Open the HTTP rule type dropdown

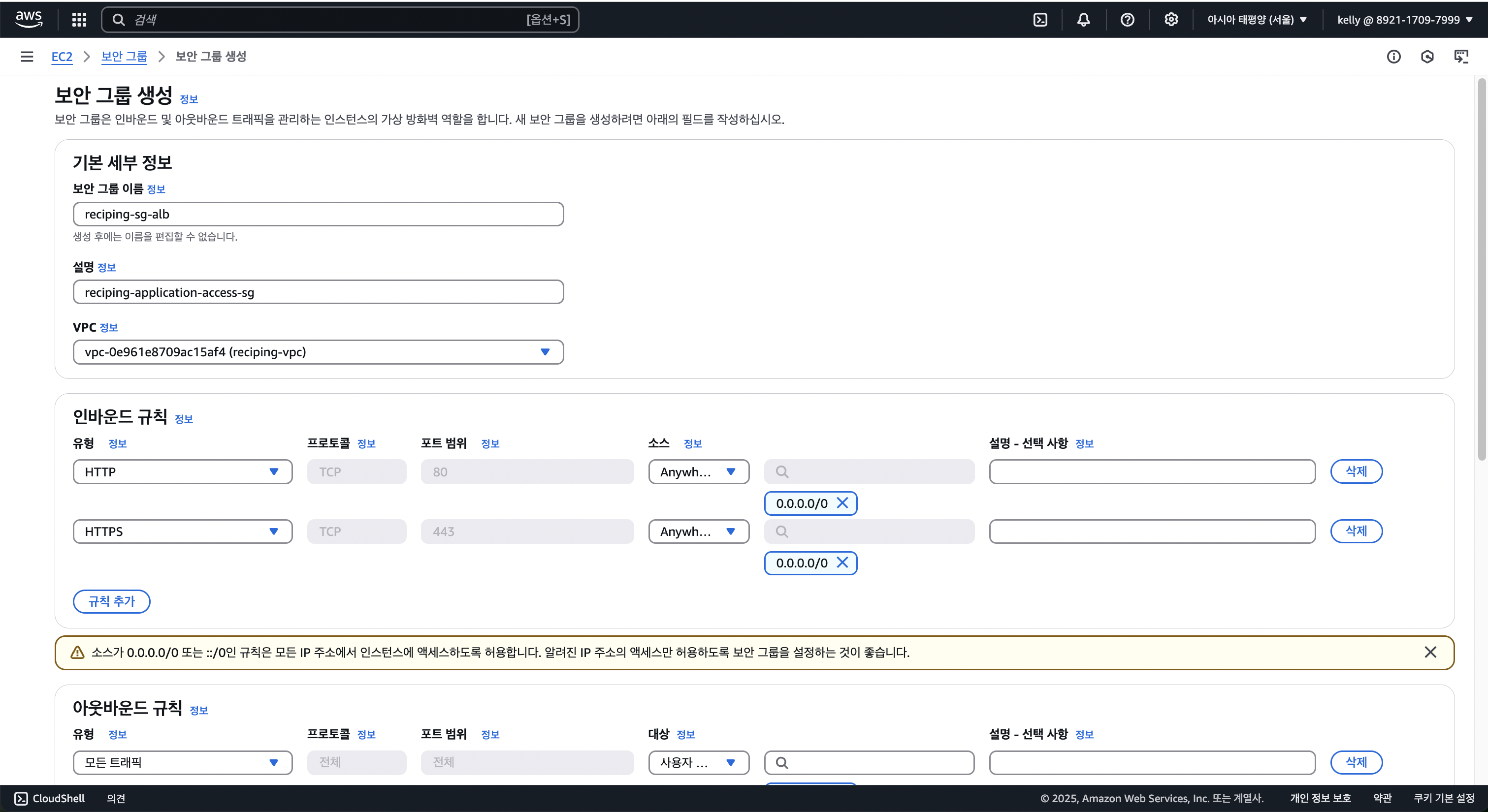(182, 472)
